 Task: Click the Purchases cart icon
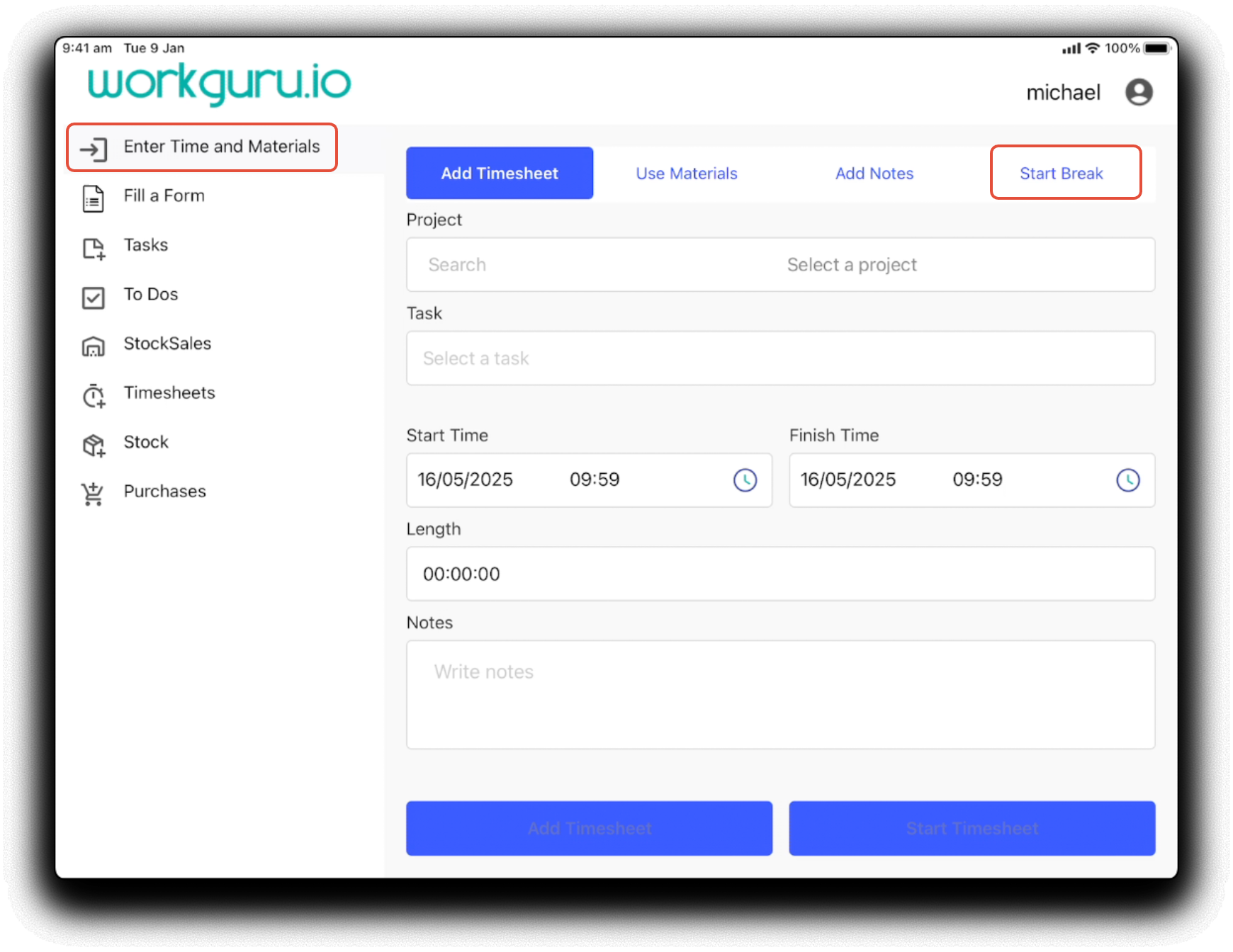[93, 494]
